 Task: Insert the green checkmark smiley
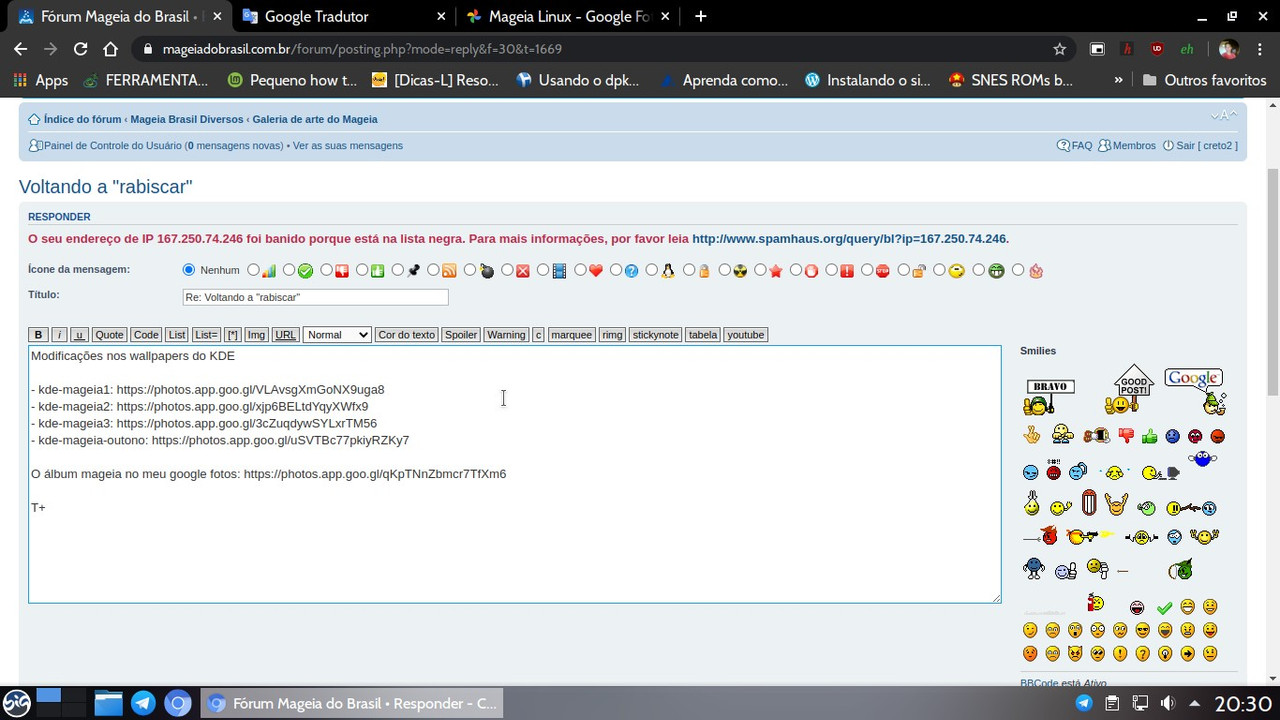pos(1164,608)
